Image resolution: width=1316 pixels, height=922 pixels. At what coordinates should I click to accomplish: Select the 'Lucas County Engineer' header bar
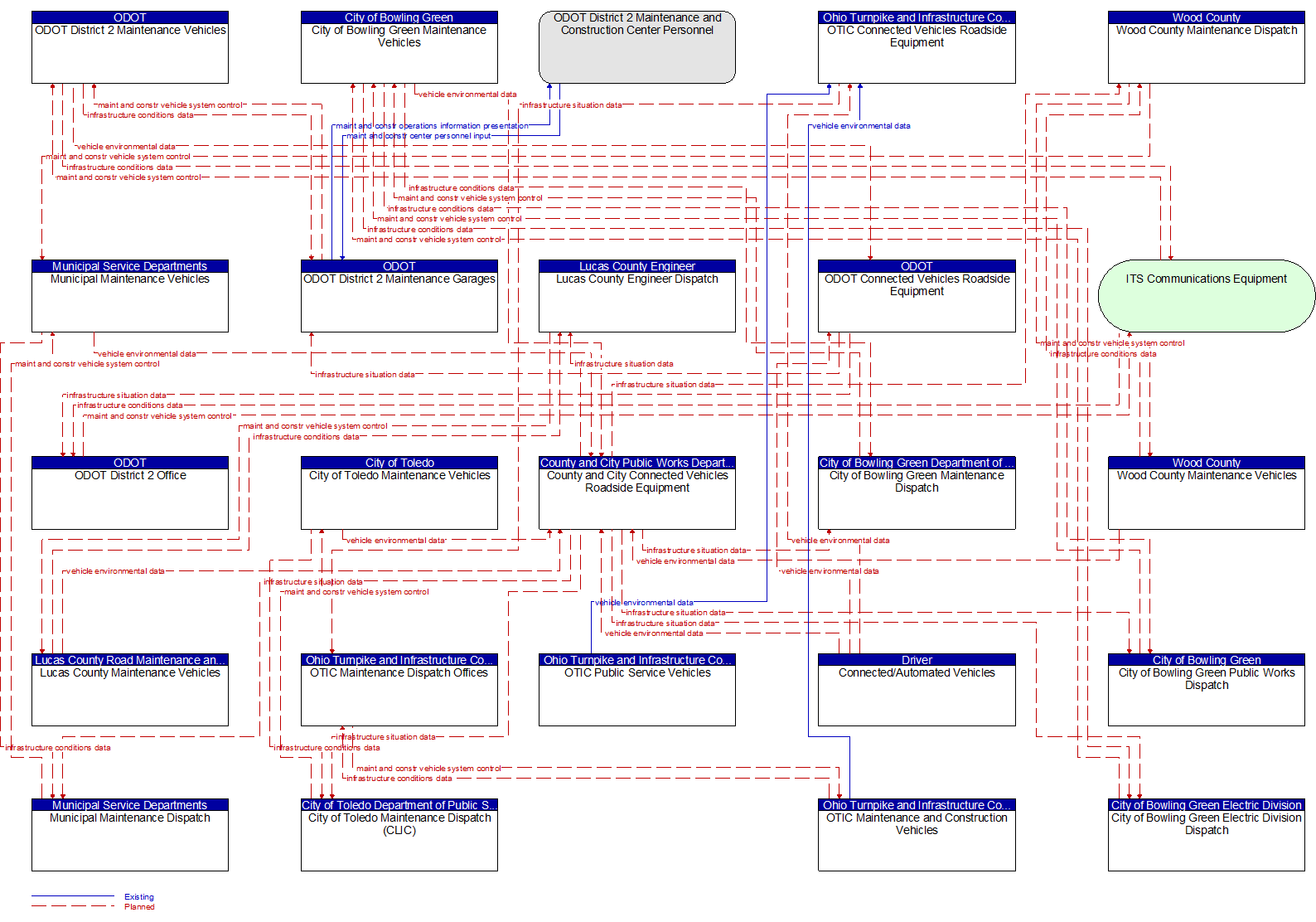click(x=637, y=266)
